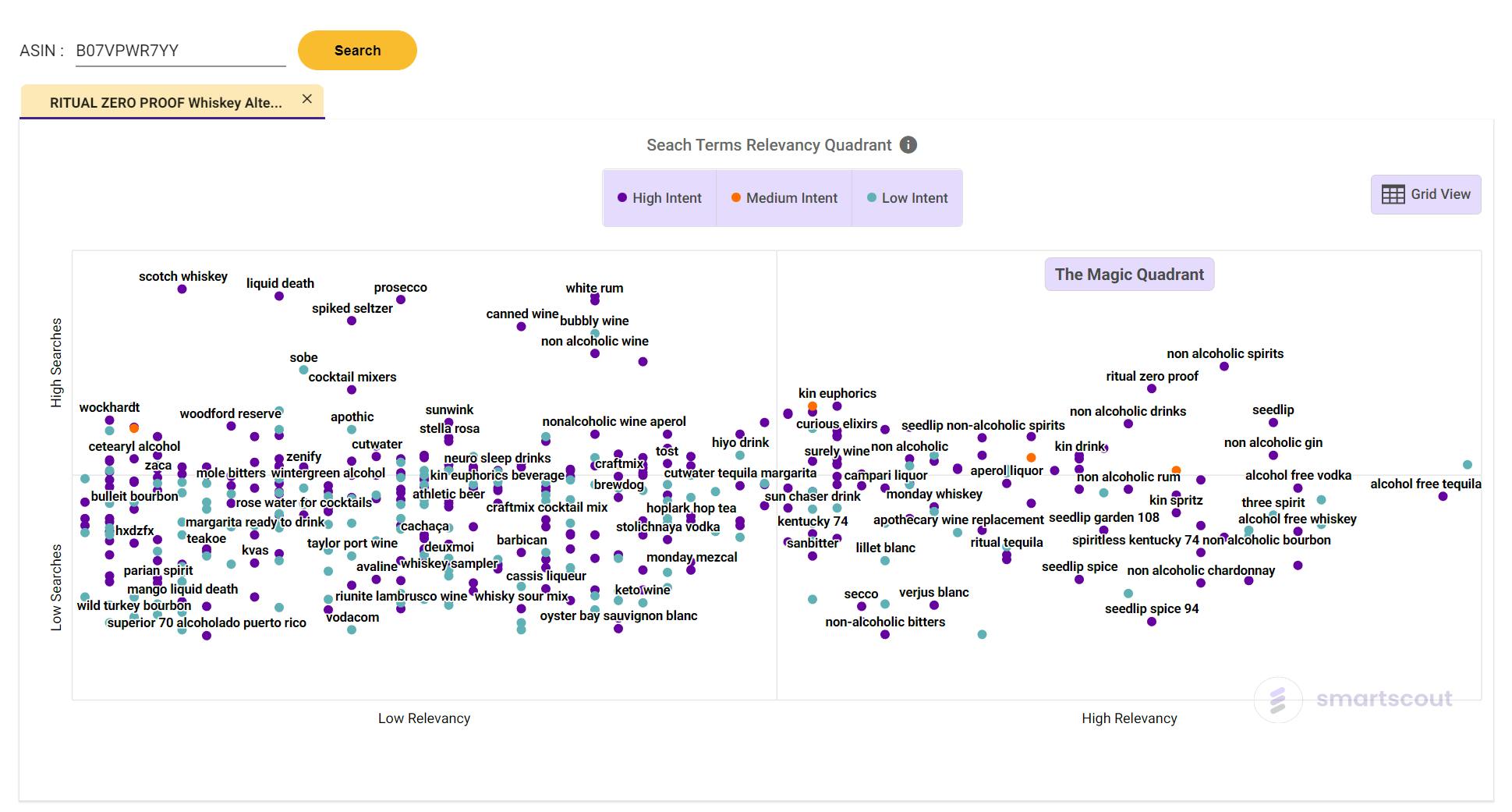
Task: Click the "non alcoholic wine" label
Action: (595, 341)
